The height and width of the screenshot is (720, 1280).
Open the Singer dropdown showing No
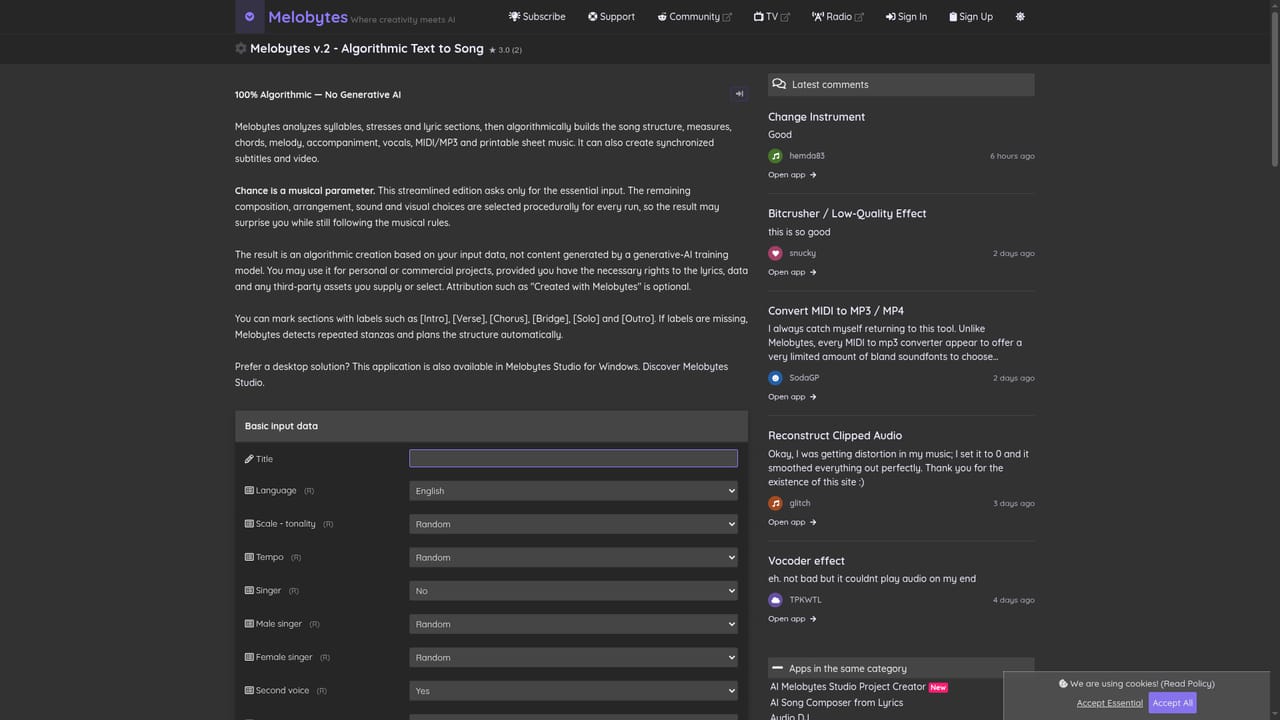pyautogui.click(x=573, y=591)
